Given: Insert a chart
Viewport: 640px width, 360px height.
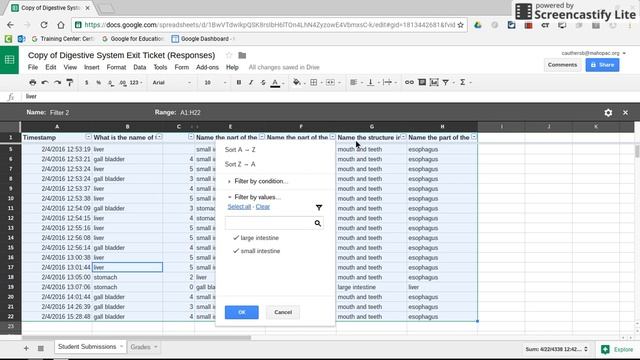Looking at the screenshot, I should click(x=434, y=82).
